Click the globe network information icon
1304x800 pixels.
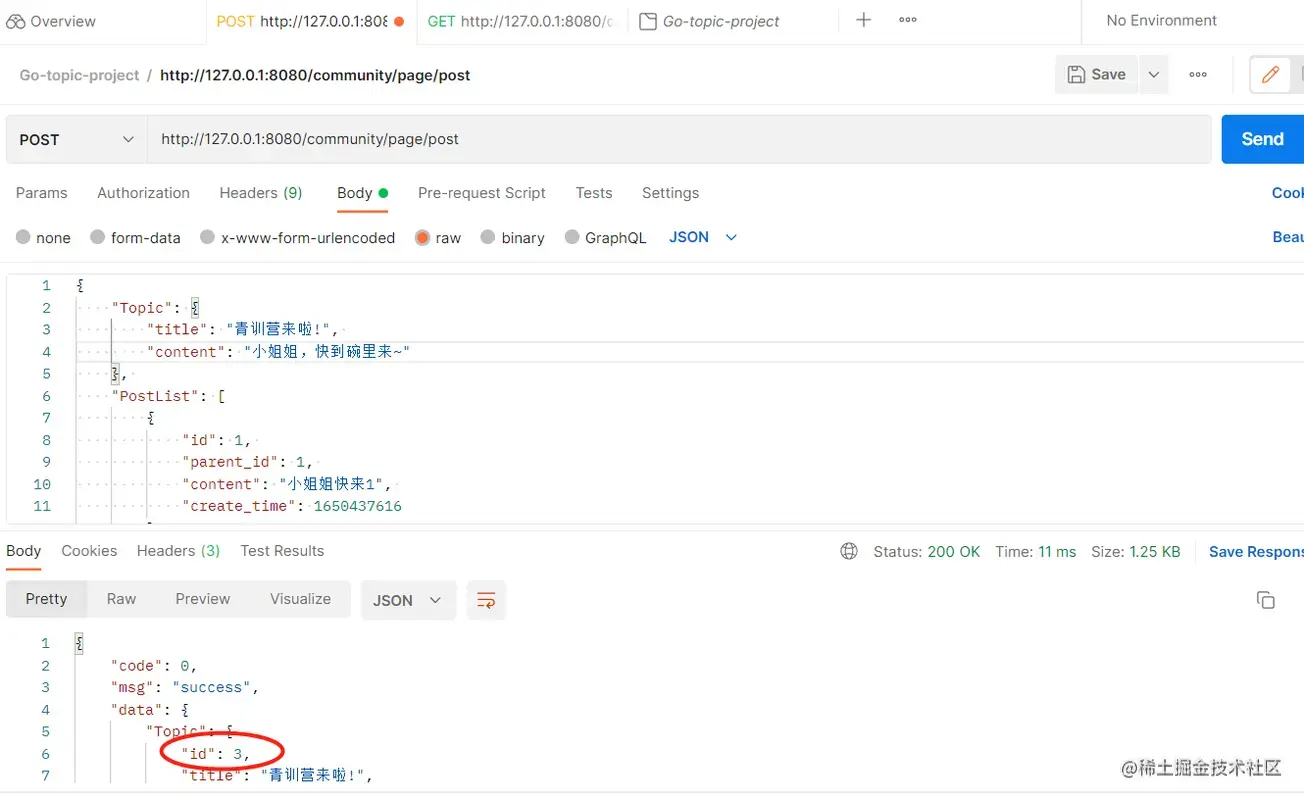click(849, 551)
